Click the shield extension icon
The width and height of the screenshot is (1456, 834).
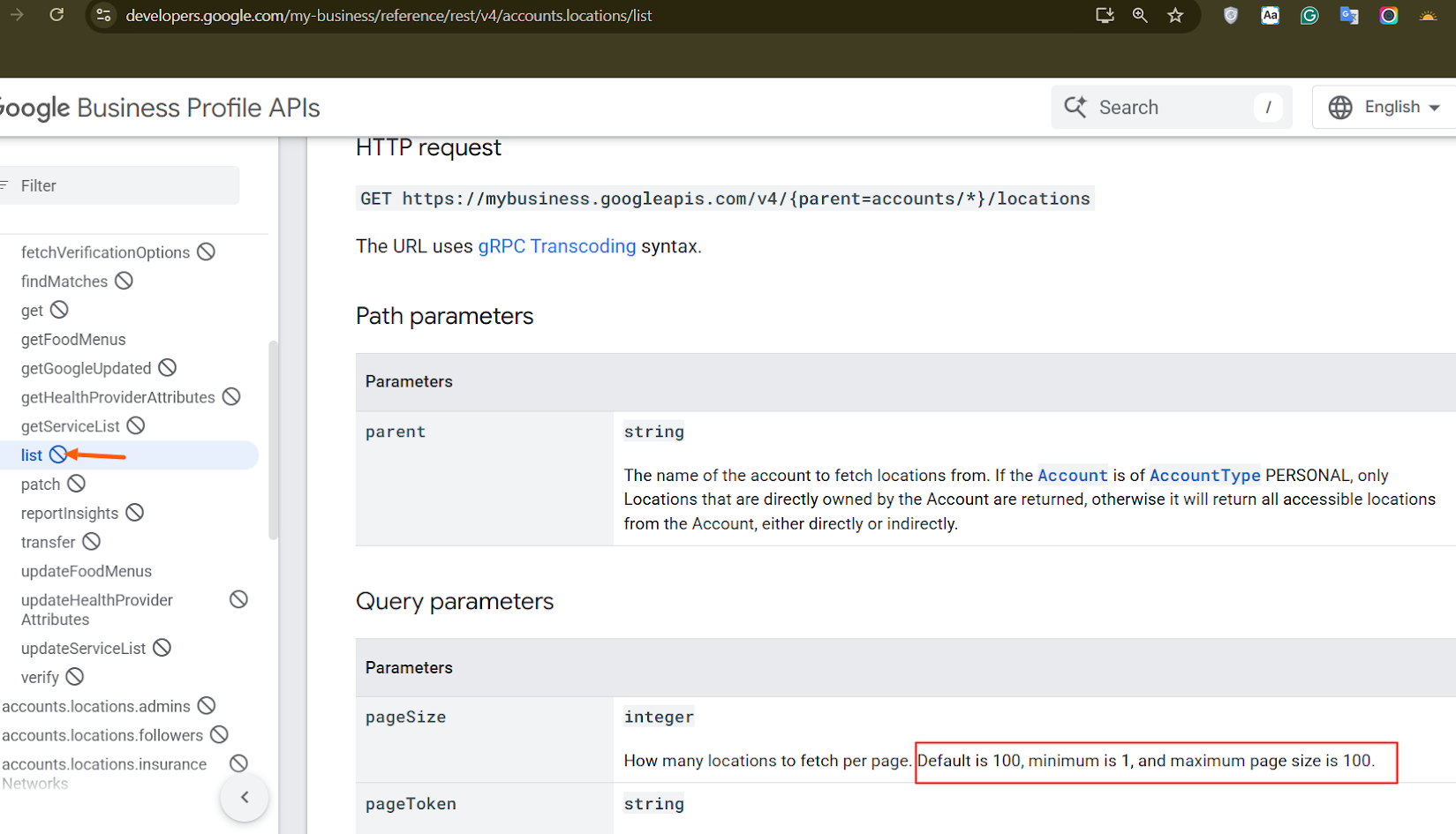1230,15
